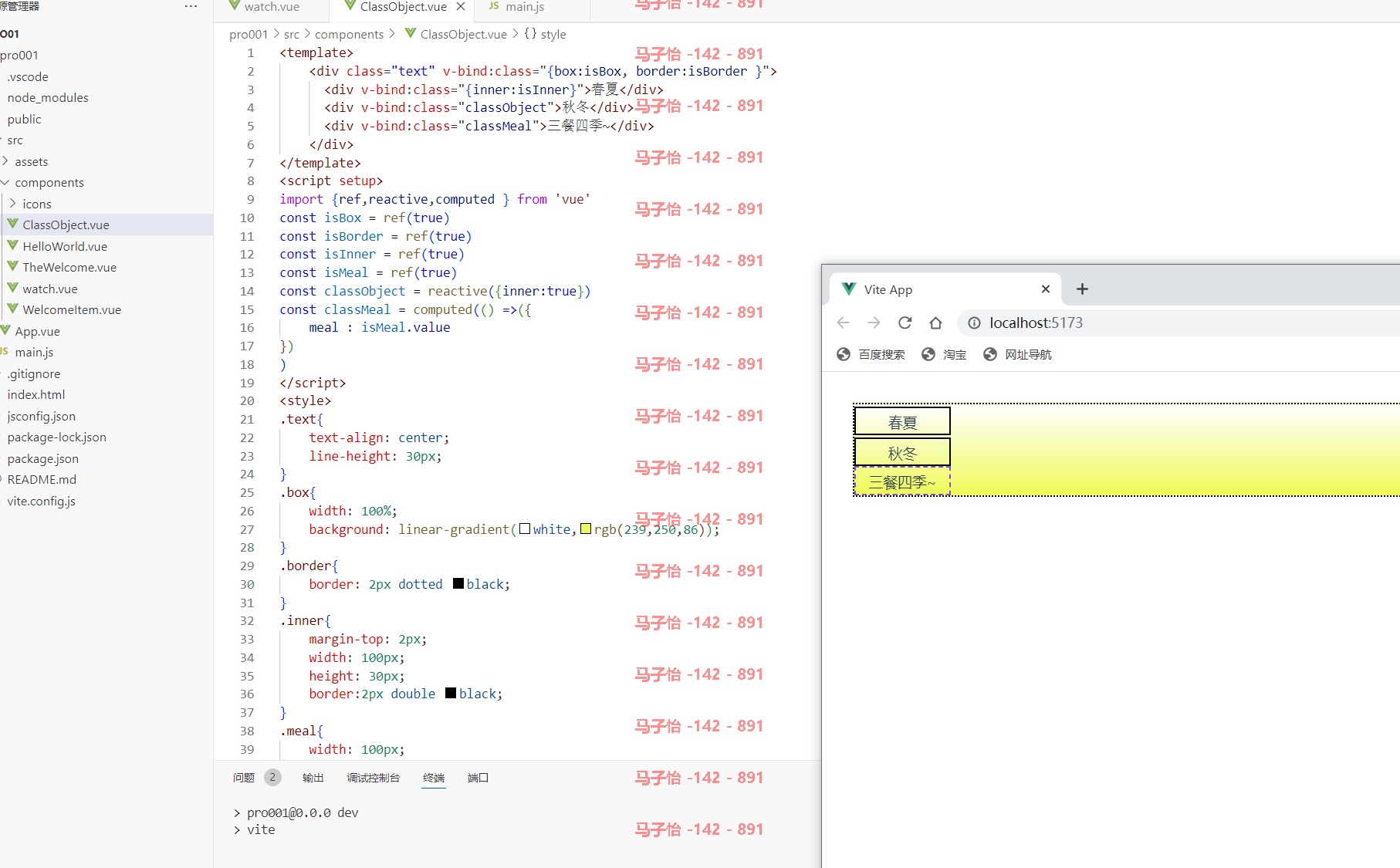Focus the localhost:5173 address bar

tap(1179, 323)
